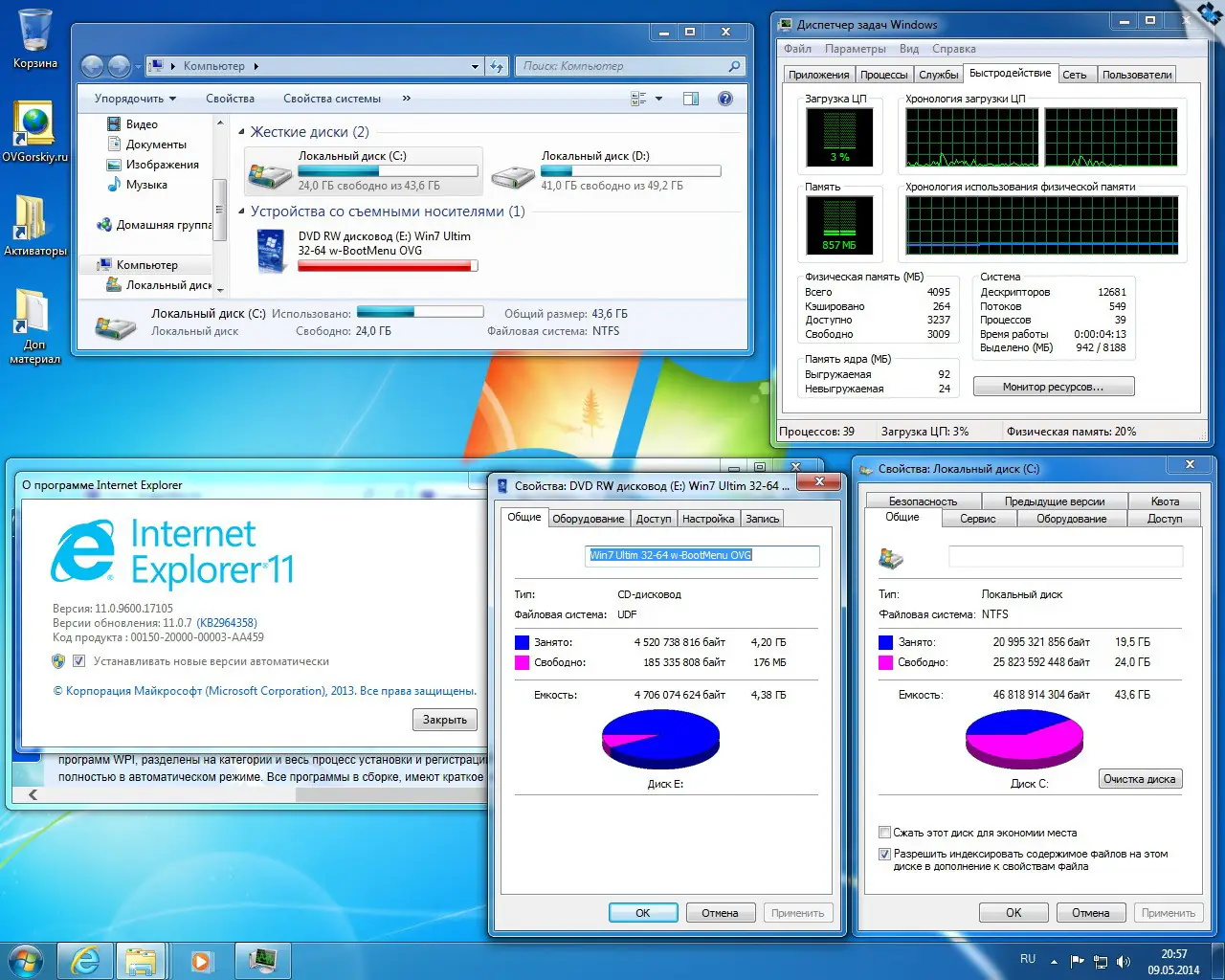The height and width of the screenshot is (980, 1225).
Task: Select the DVD RW дисковод (E:) drive icon
Action: coord(271,251)
